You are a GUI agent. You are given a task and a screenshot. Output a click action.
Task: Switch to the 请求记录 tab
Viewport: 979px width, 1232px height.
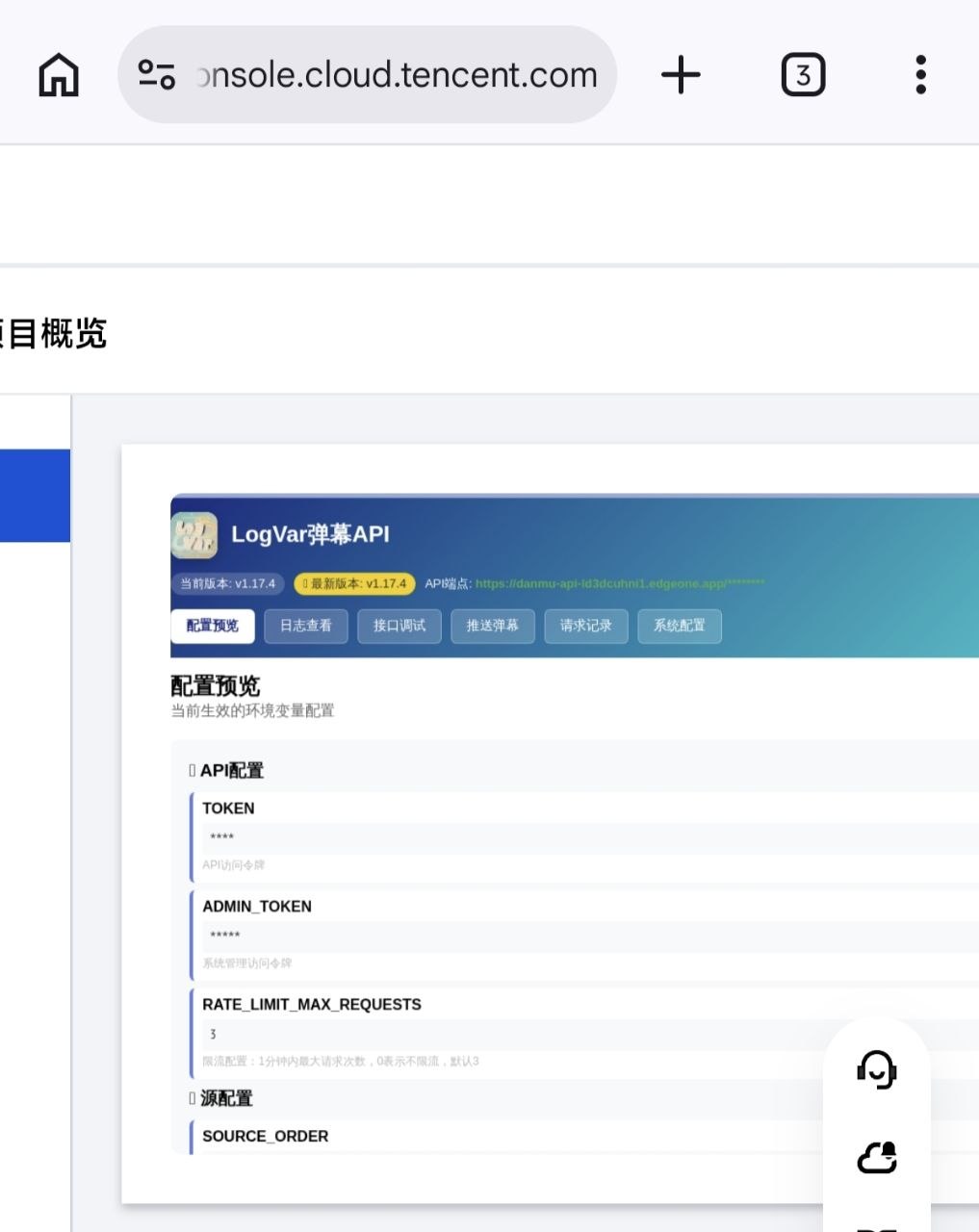coord(585,626)
